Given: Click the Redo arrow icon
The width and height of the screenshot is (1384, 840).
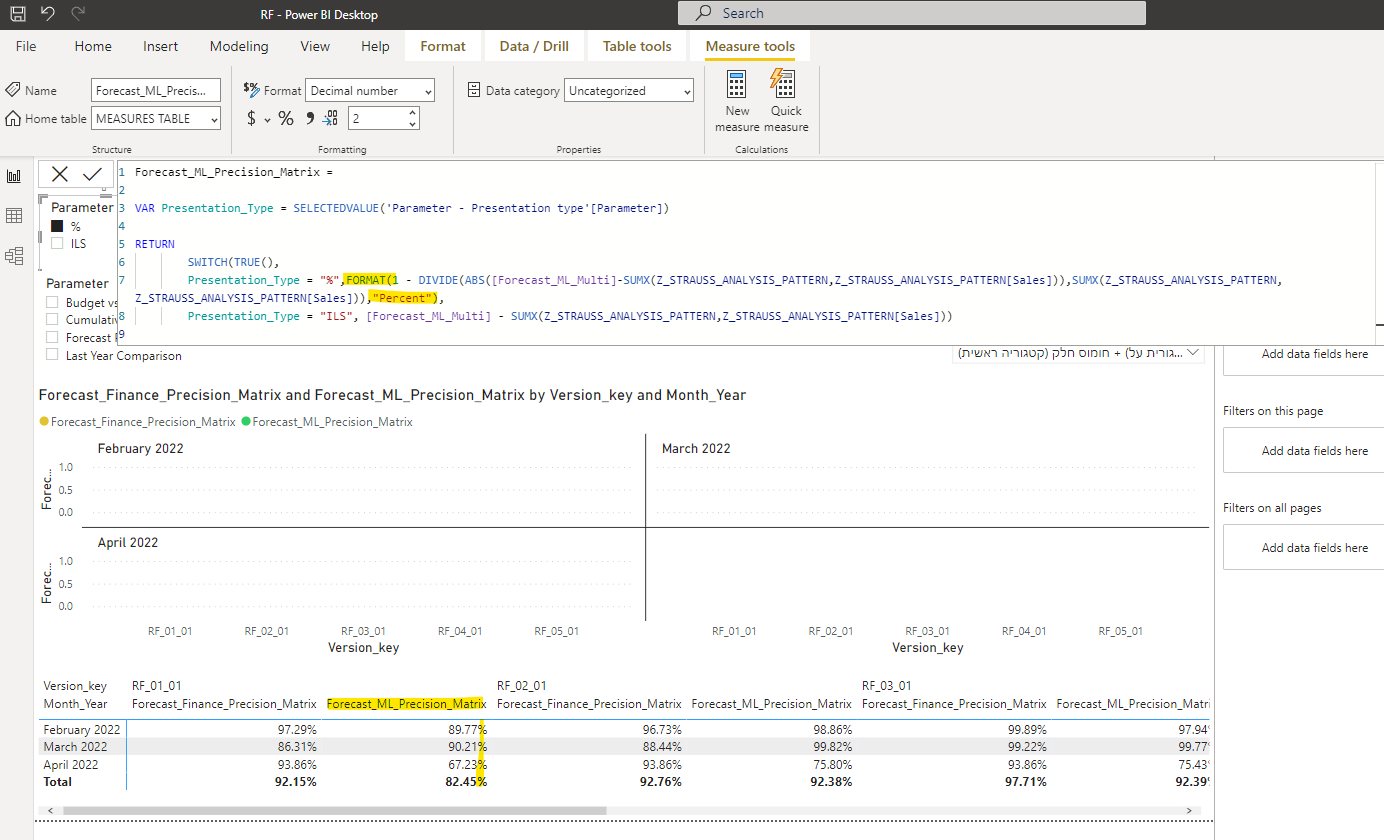Looking at the screenshot, I should click(79, 14).
